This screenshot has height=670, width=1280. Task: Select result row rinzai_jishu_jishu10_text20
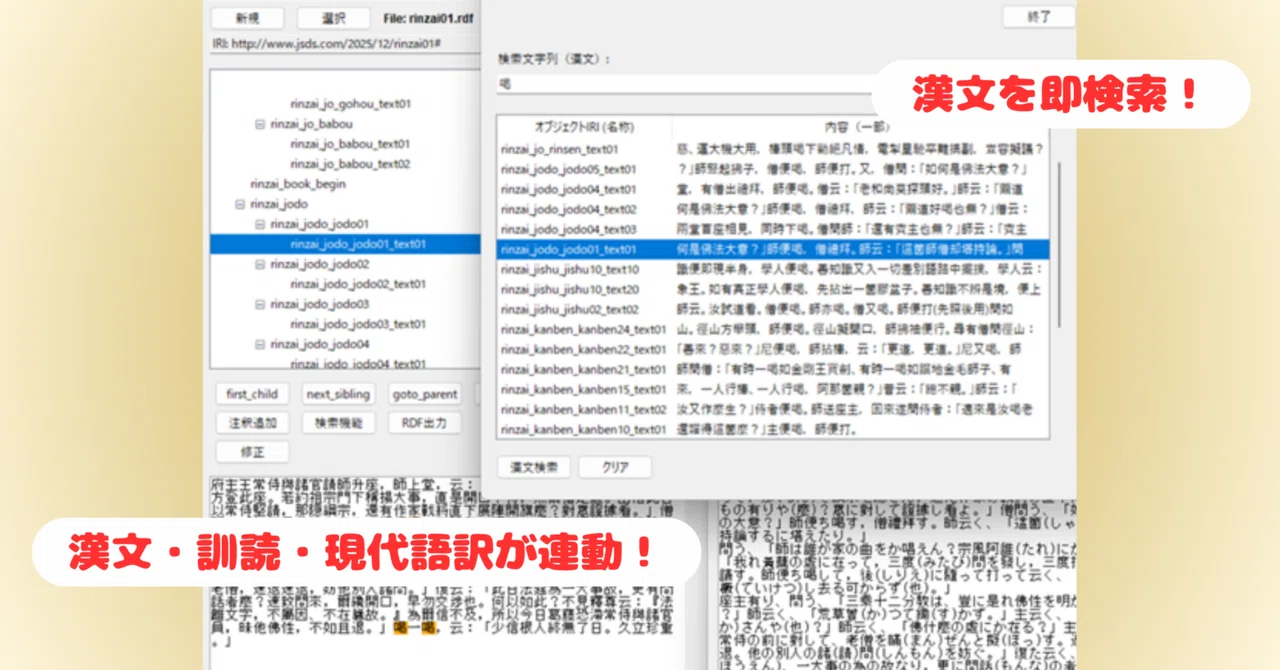[772, 289]
